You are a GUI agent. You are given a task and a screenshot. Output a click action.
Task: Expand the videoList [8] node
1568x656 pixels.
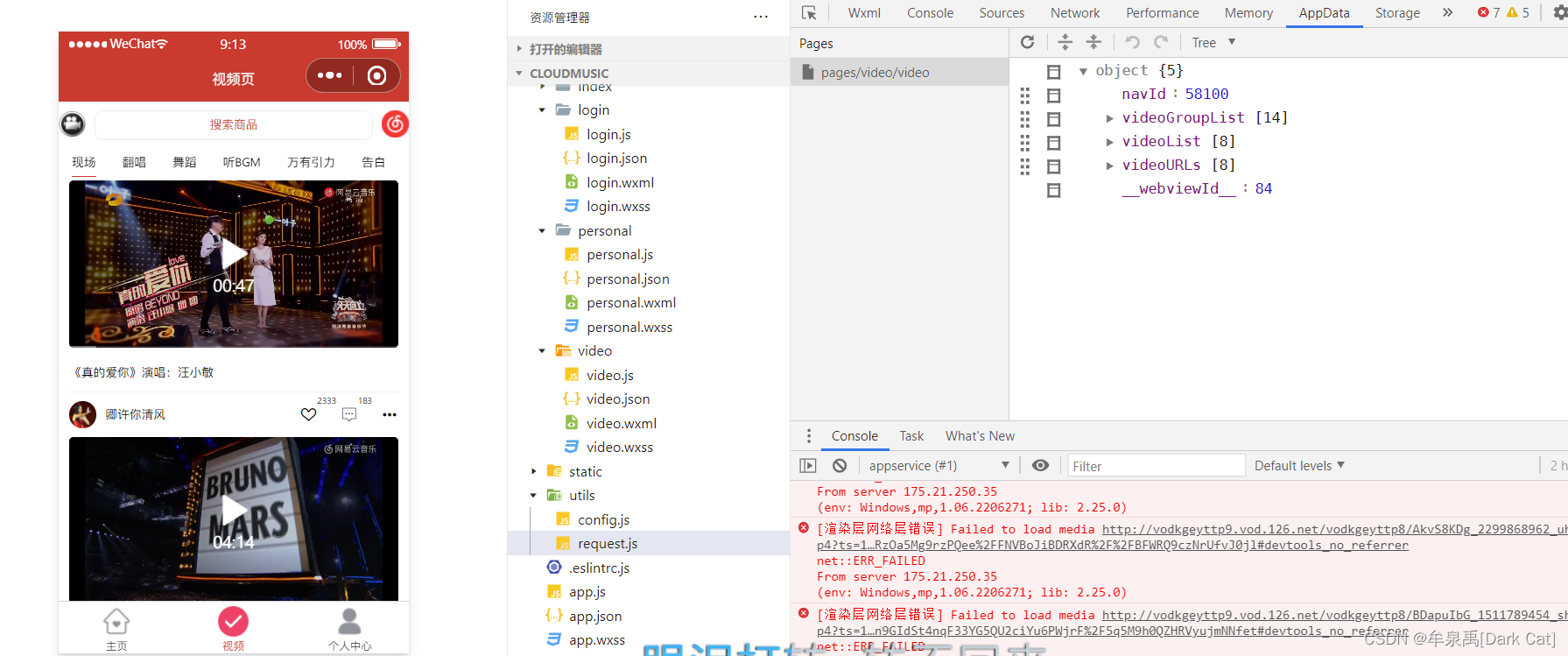1109,142
